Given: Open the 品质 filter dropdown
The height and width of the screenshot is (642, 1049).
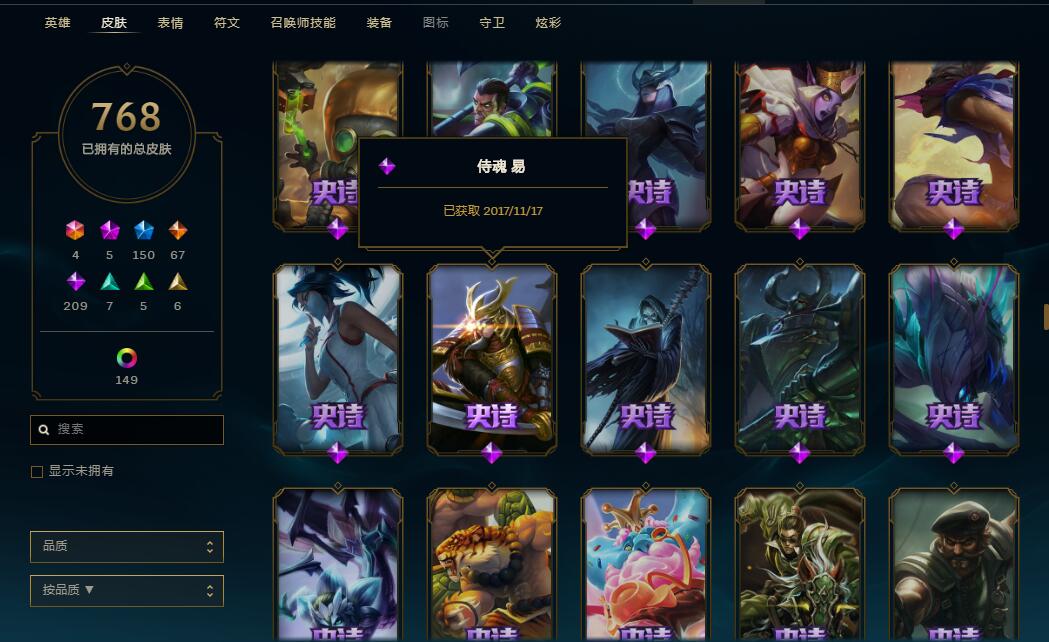Looking at the screenshot, I should coord(126,546).
